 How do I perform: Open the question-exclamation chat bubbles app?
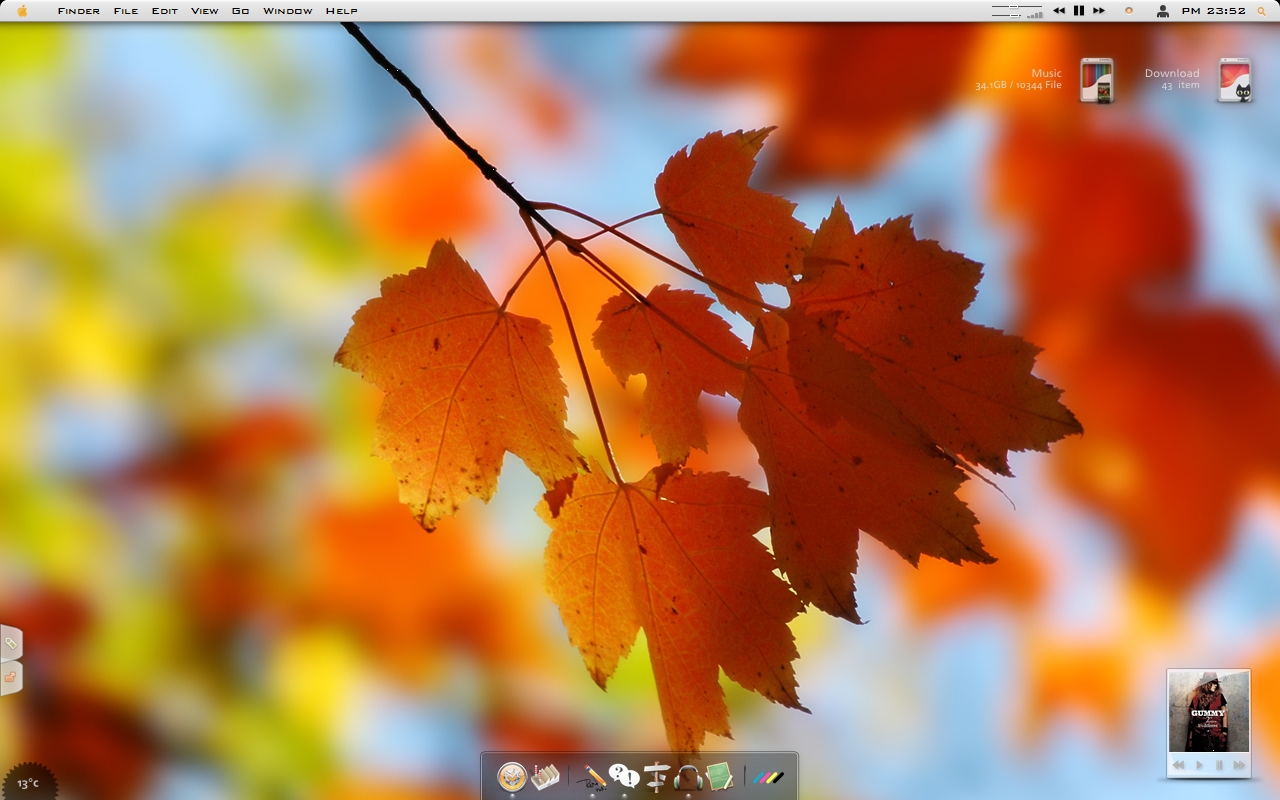(x=624, y=776)
